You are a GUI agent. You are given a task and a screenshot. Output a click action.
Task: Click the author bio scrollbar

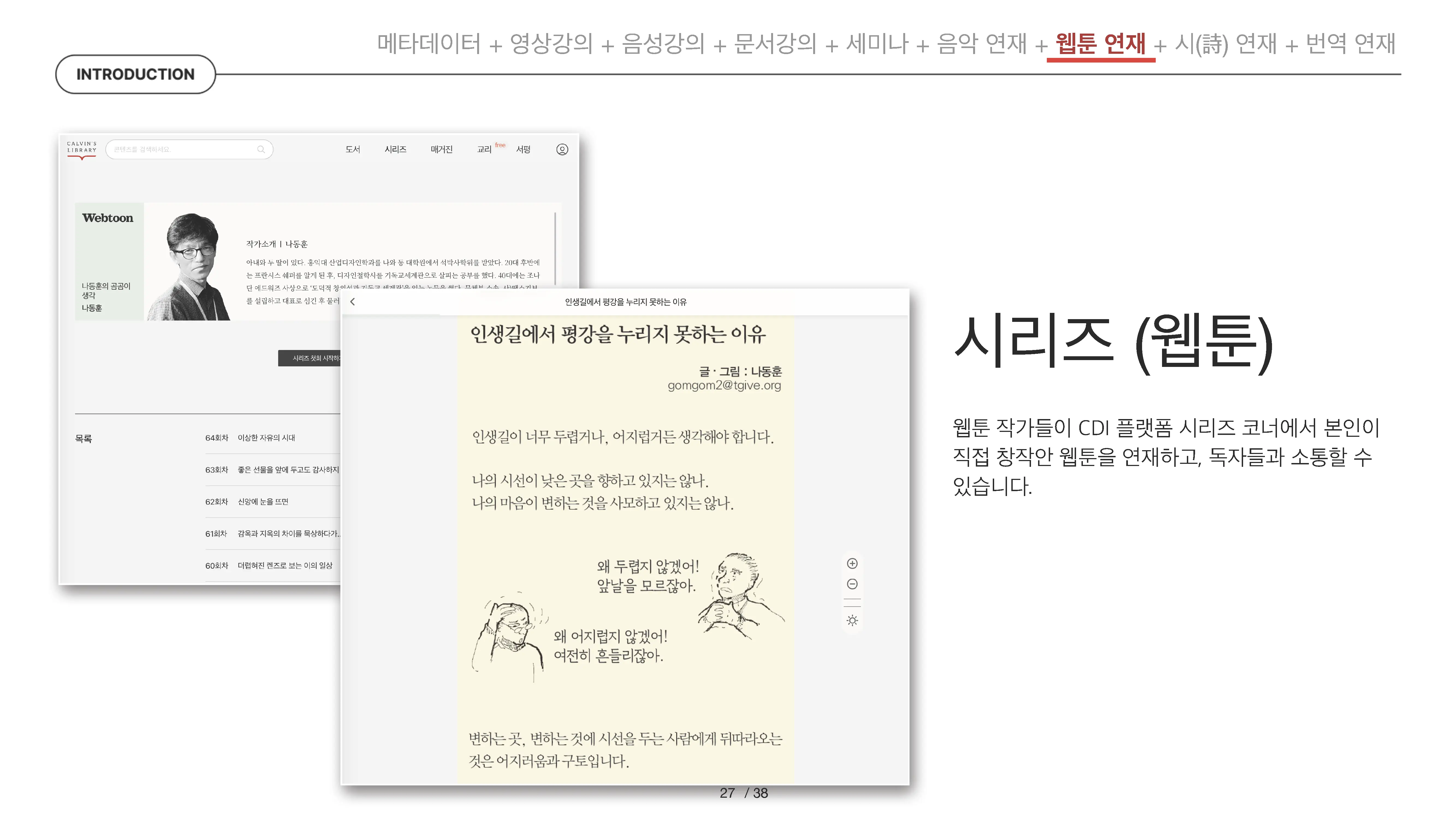(x=555, y=249)
